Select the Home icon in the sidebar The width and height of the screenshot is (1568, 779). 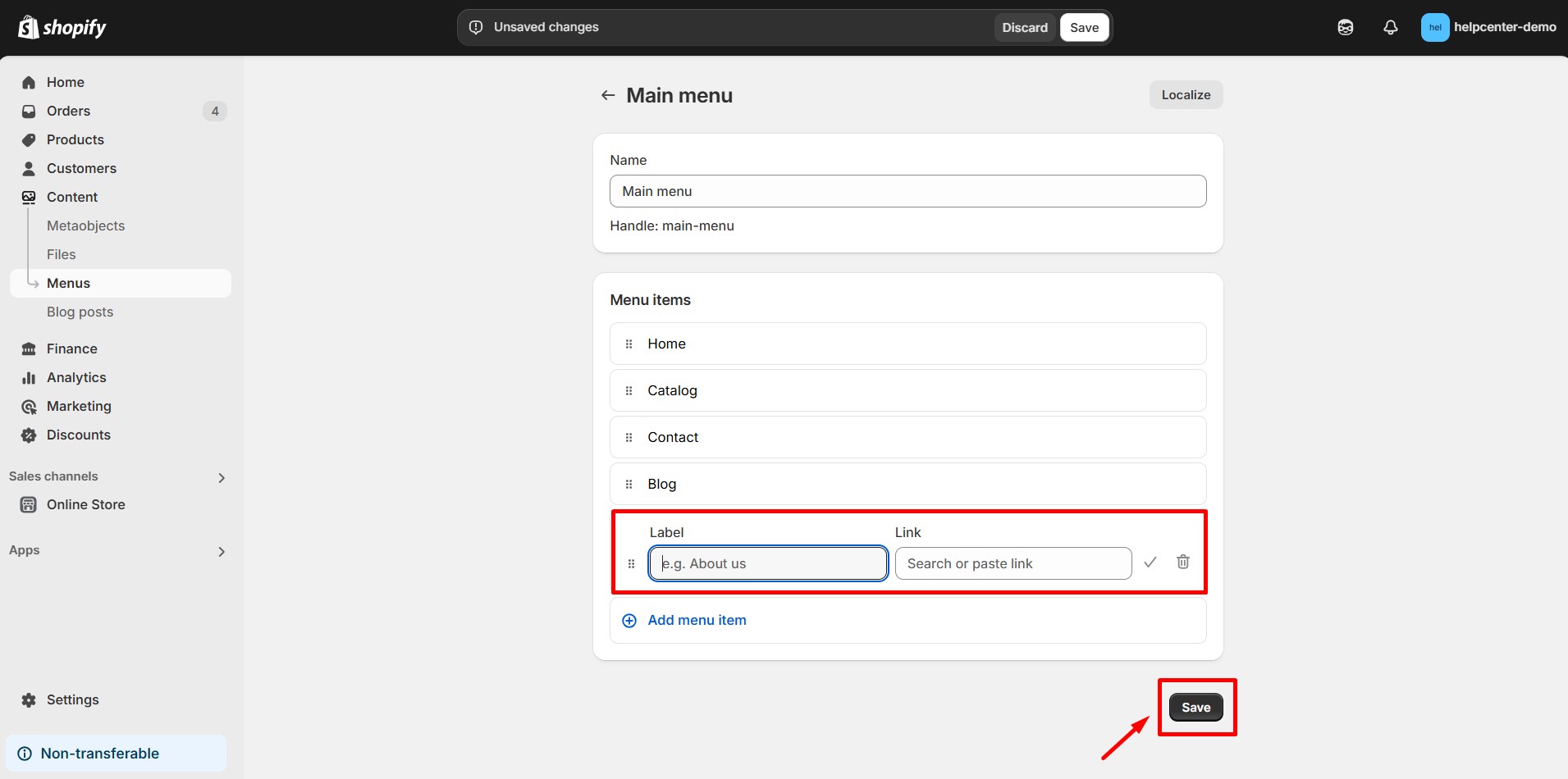coord(29,82)
